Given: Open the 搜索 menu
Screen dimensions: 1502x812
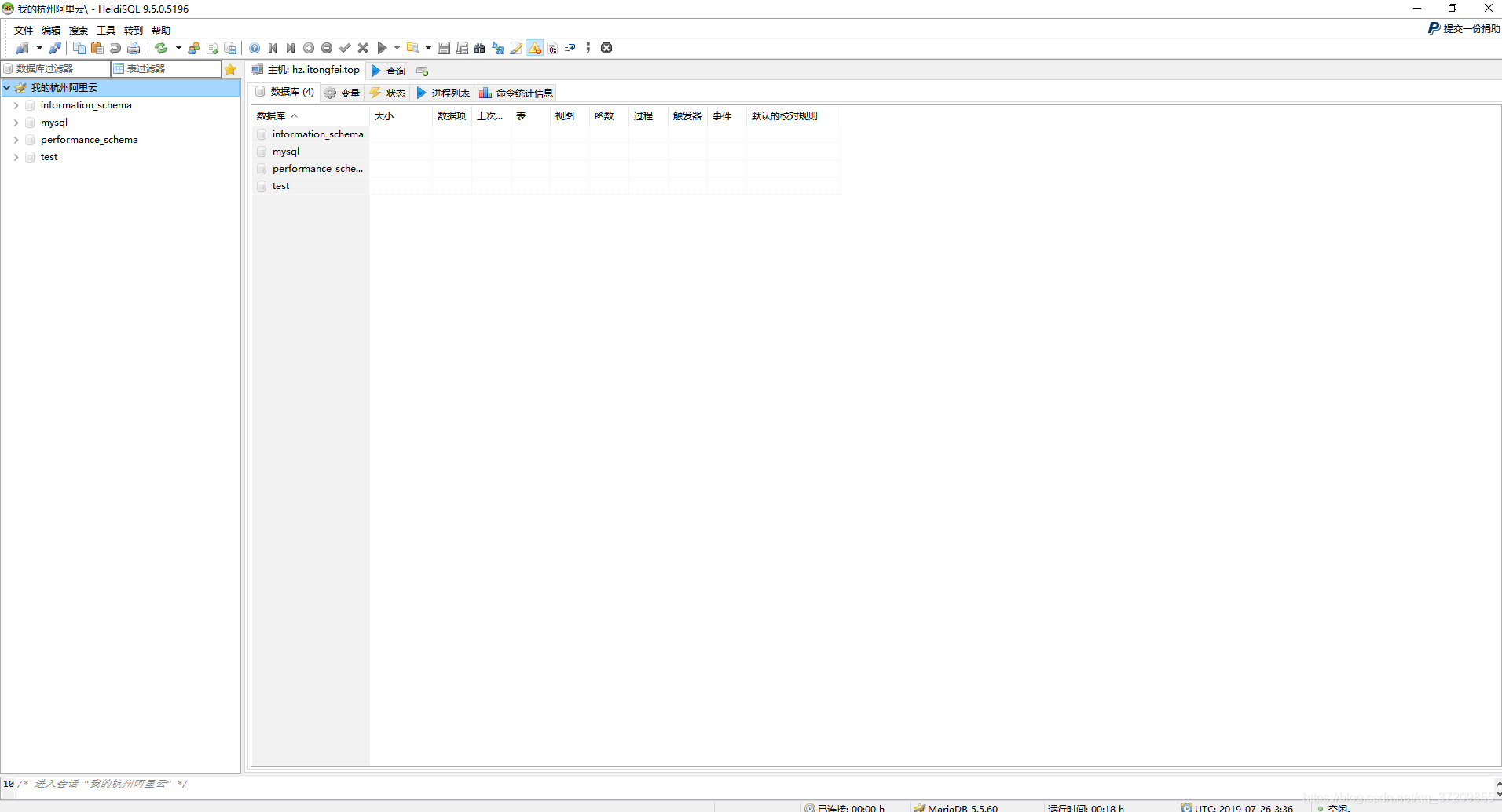Looking at the screenshot, I should click(79, 31).
